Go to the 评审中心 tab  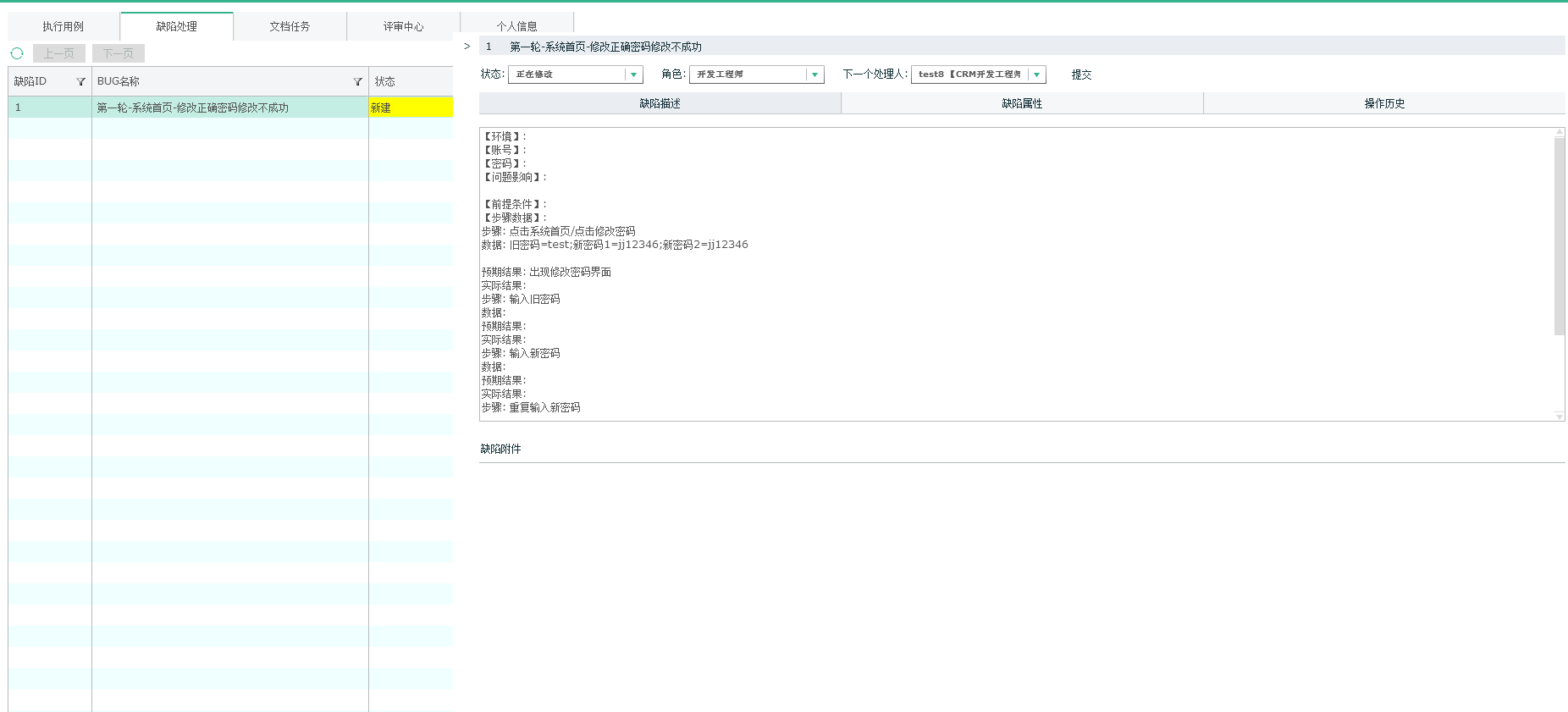point(403,27)
